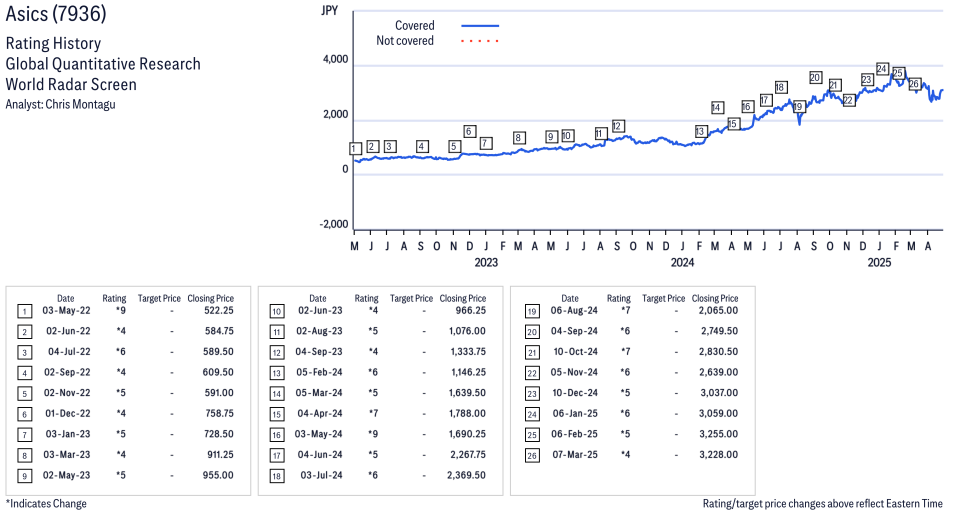Image resolution: width=954 pixels, height=510 pixels.
Task: Click chart marker 8 on the graph
Action: 518,138
